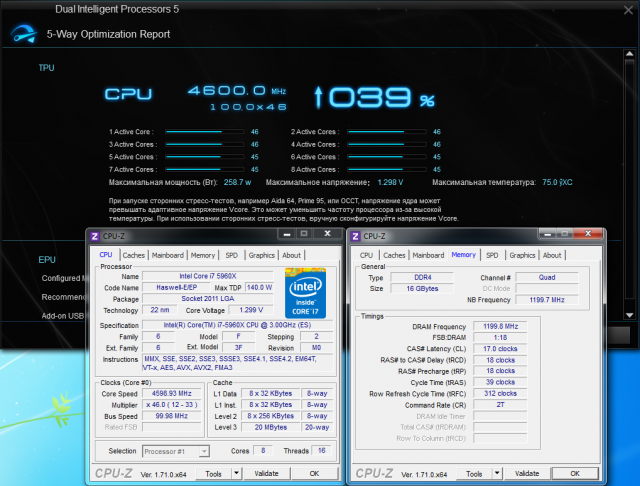Open SPD tab in left CPU-Z window
The height and width of the screenshot is (486, 640).
pyautogui.click(x=231, y=255)
